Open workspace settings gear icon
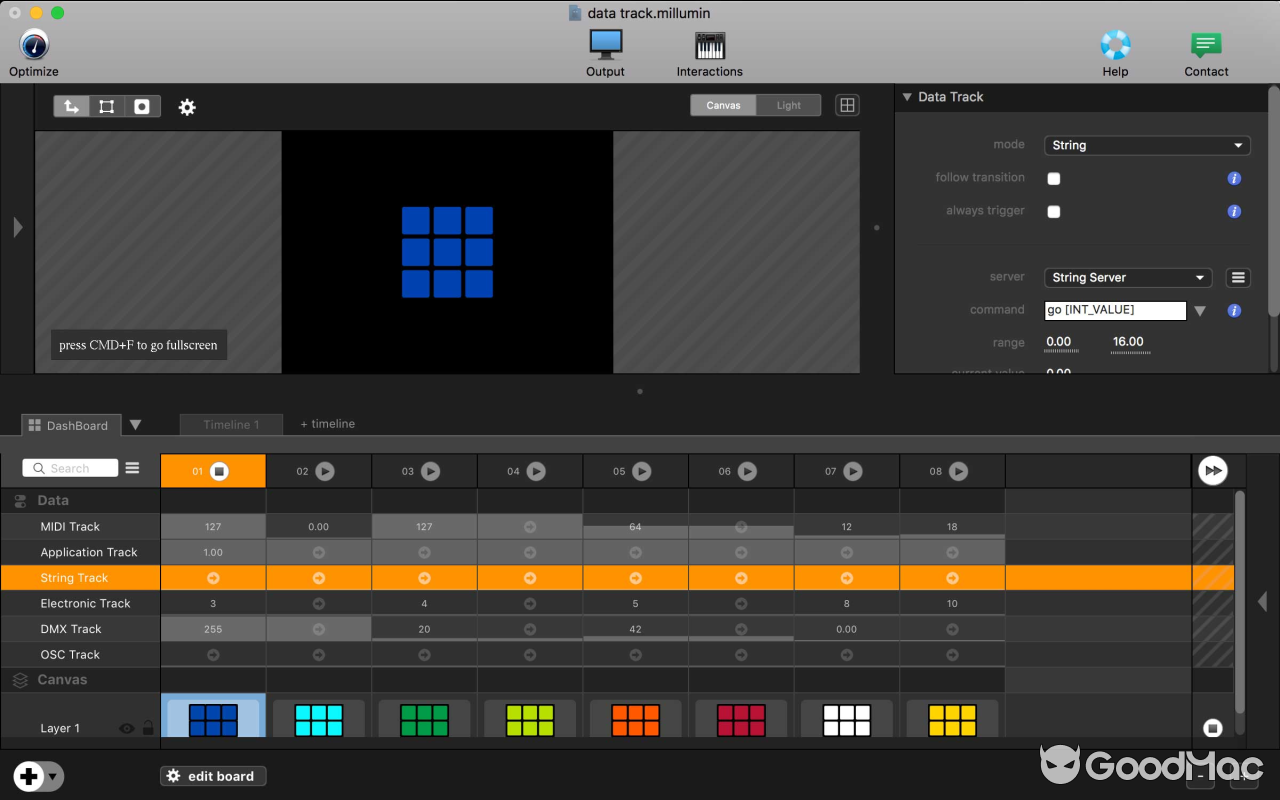The height and width of the screenshot is (800, 1280). click(187, 107)
